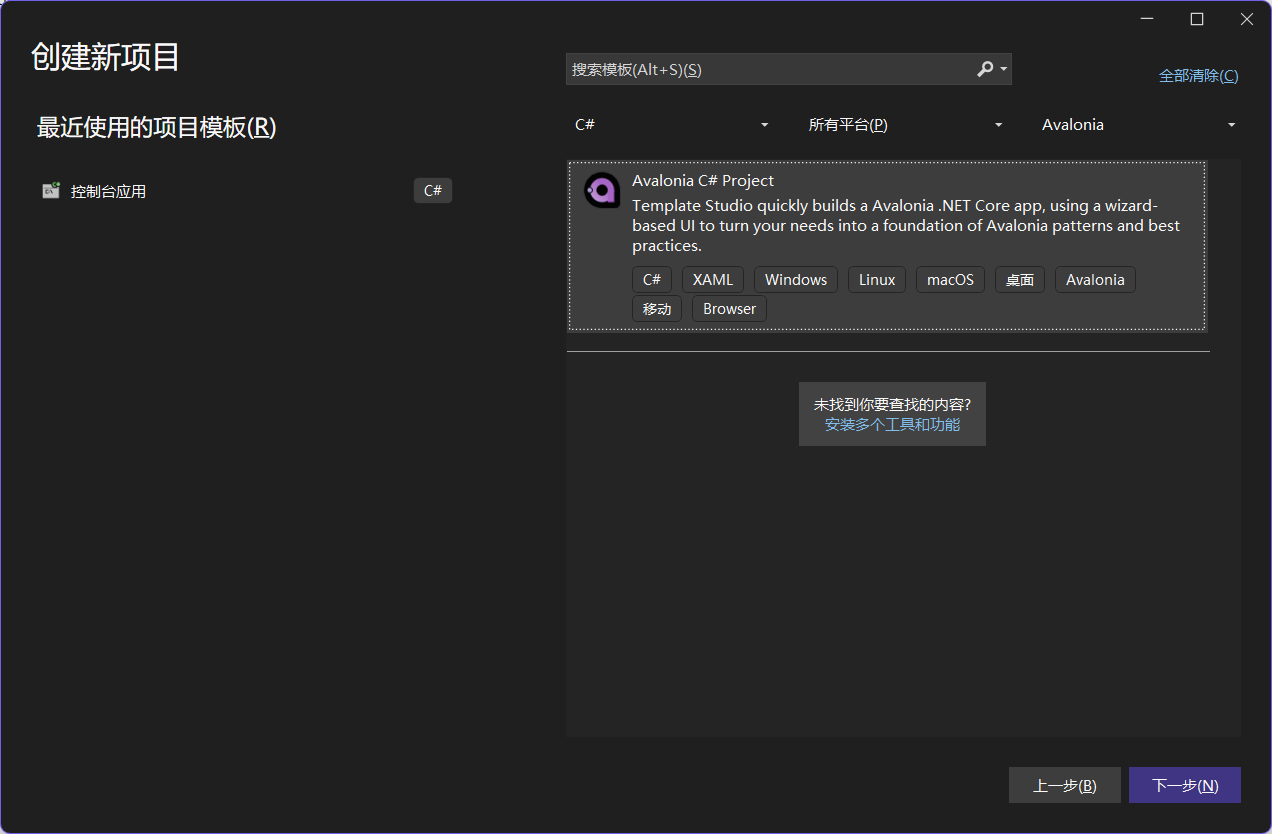The height and width of the screenshot is (834, 1272).
Task: Click the 移动 tag
Action: pyautogui.click(x=657, y=309)
